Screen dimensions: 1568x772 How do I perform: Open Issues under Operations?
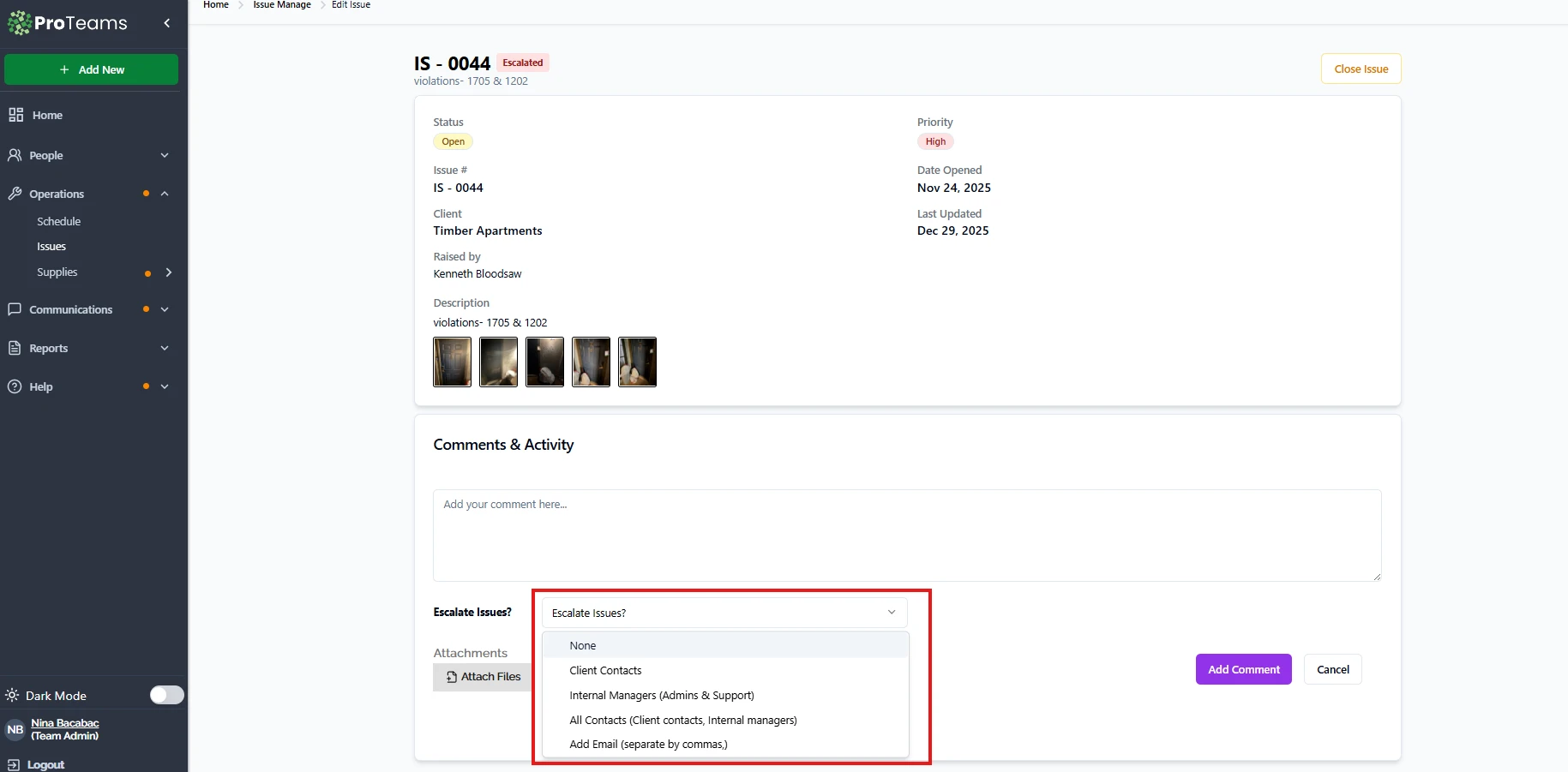click(51, 247)
